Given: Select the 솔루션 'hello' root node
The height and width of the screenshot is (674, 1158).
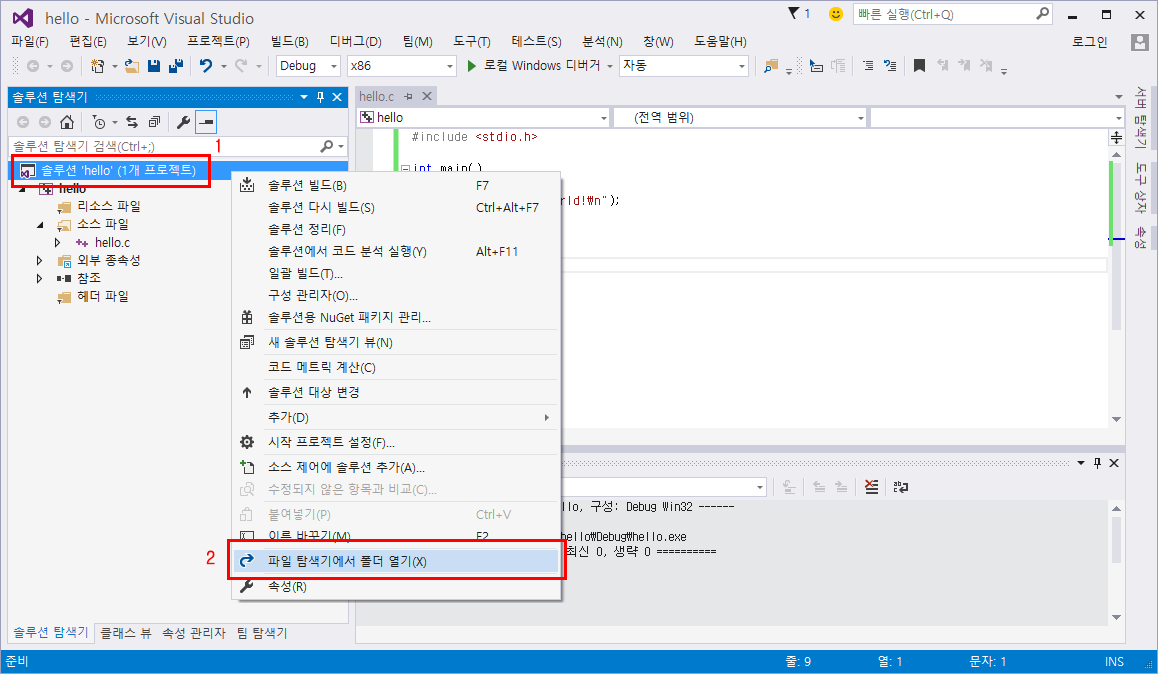Looking at the screenshot, I should pos(118,171).
